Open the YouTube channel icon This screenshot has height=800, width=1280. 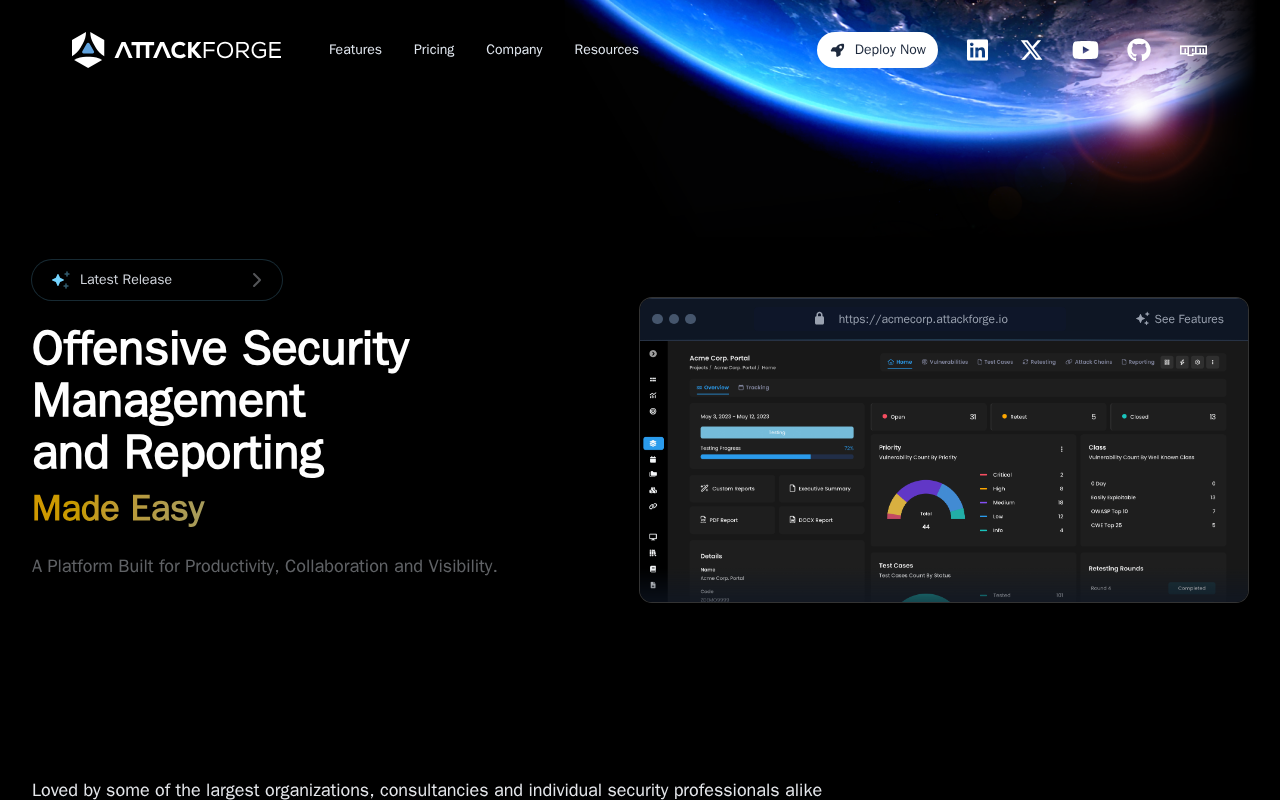1085,50
